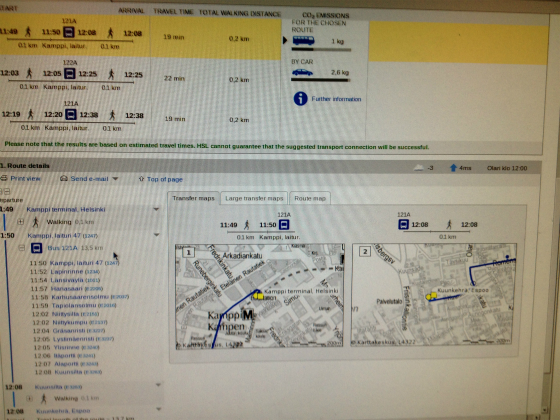Open the Tapiolansolmu stop link
Viewport: 560px width, 420px height.
coord(74,305)
